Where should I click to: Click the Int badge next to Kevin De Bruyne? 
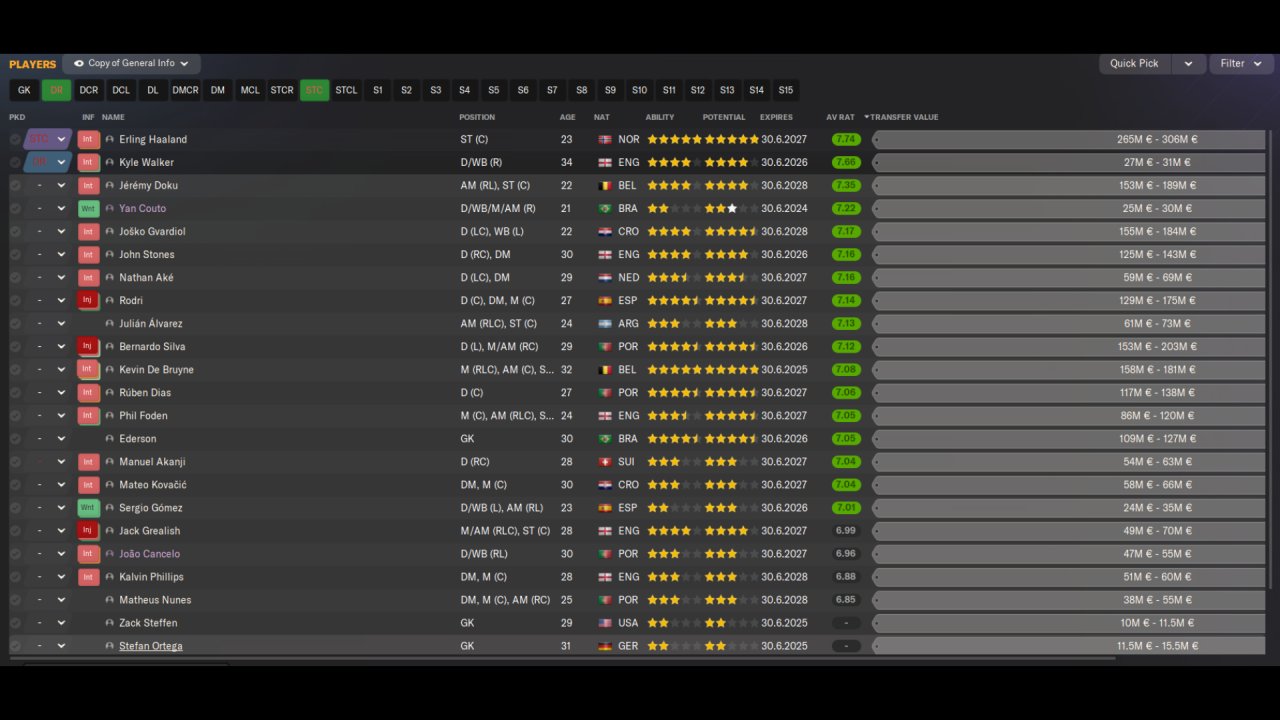88,369
